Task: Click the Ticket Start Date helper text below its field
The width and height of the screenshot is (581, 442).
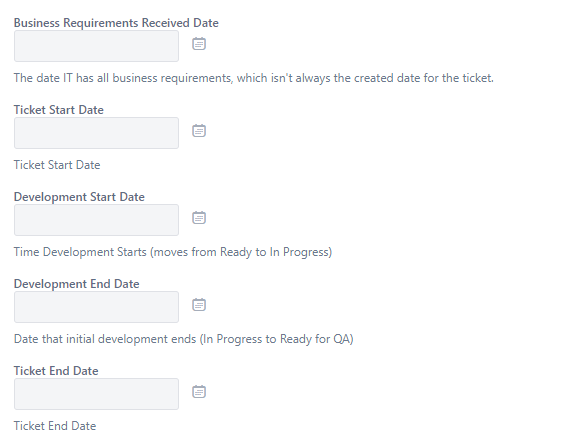Action: 57,165
